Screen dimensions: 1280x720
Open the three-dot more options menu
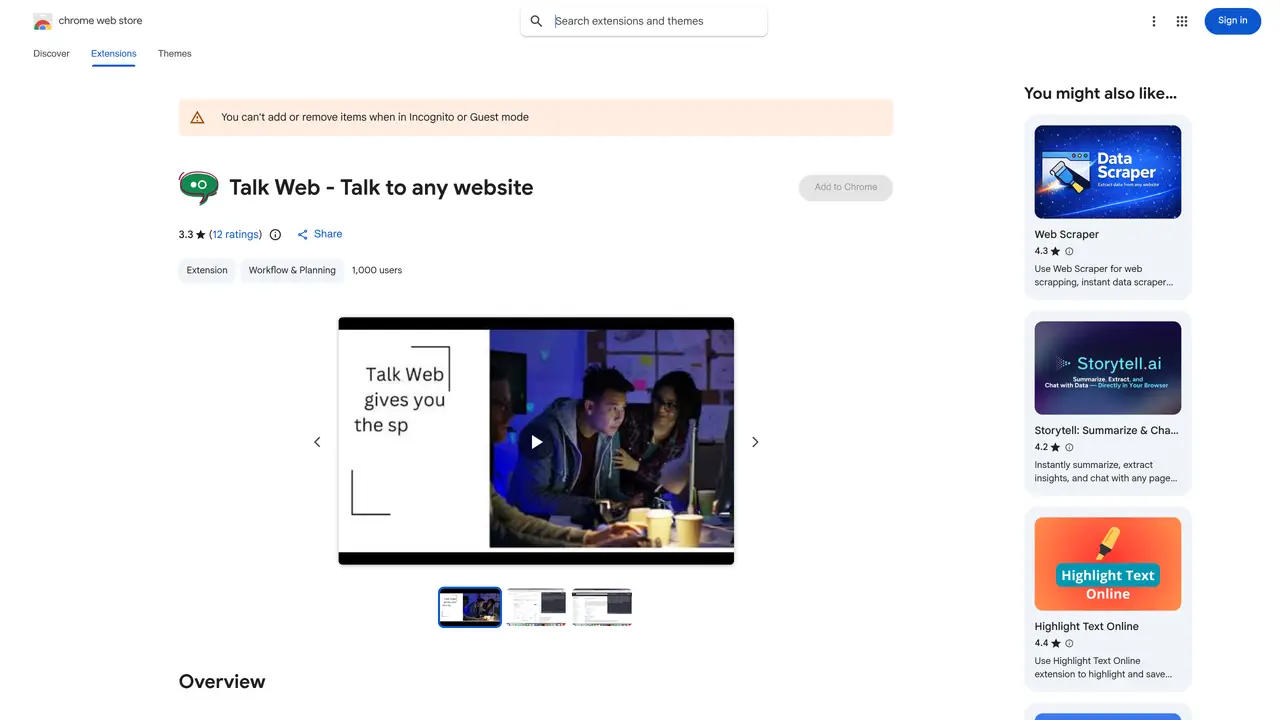pyautogui.click(x=1153, y=21)
